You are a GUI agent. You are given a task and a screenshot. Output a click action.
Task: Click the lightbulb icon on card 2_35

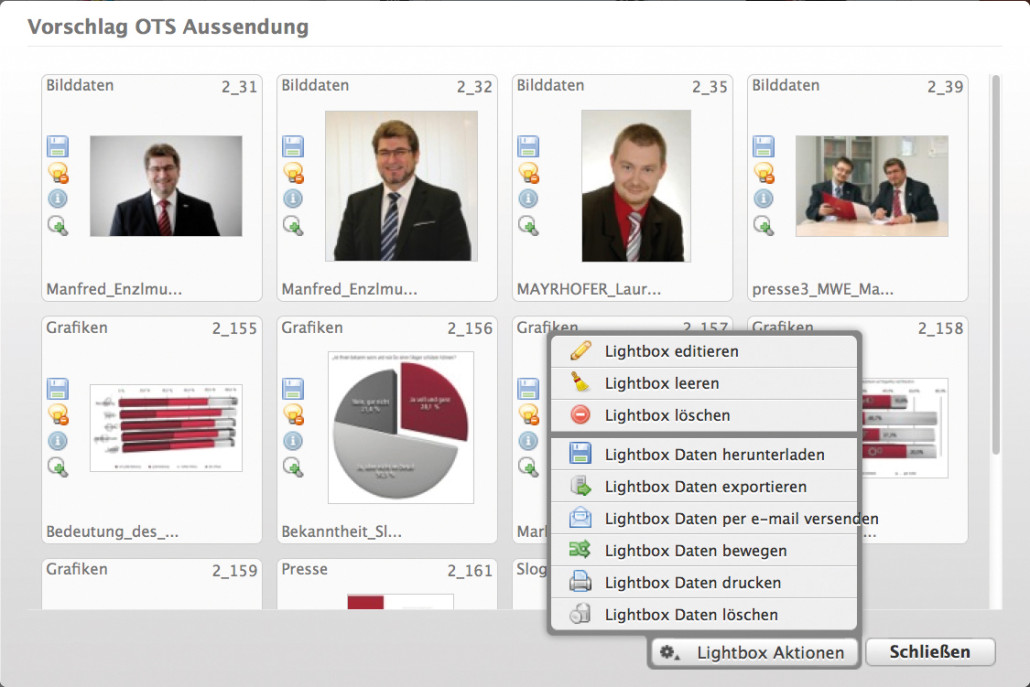pyautogui.click(x=529, y=173)
